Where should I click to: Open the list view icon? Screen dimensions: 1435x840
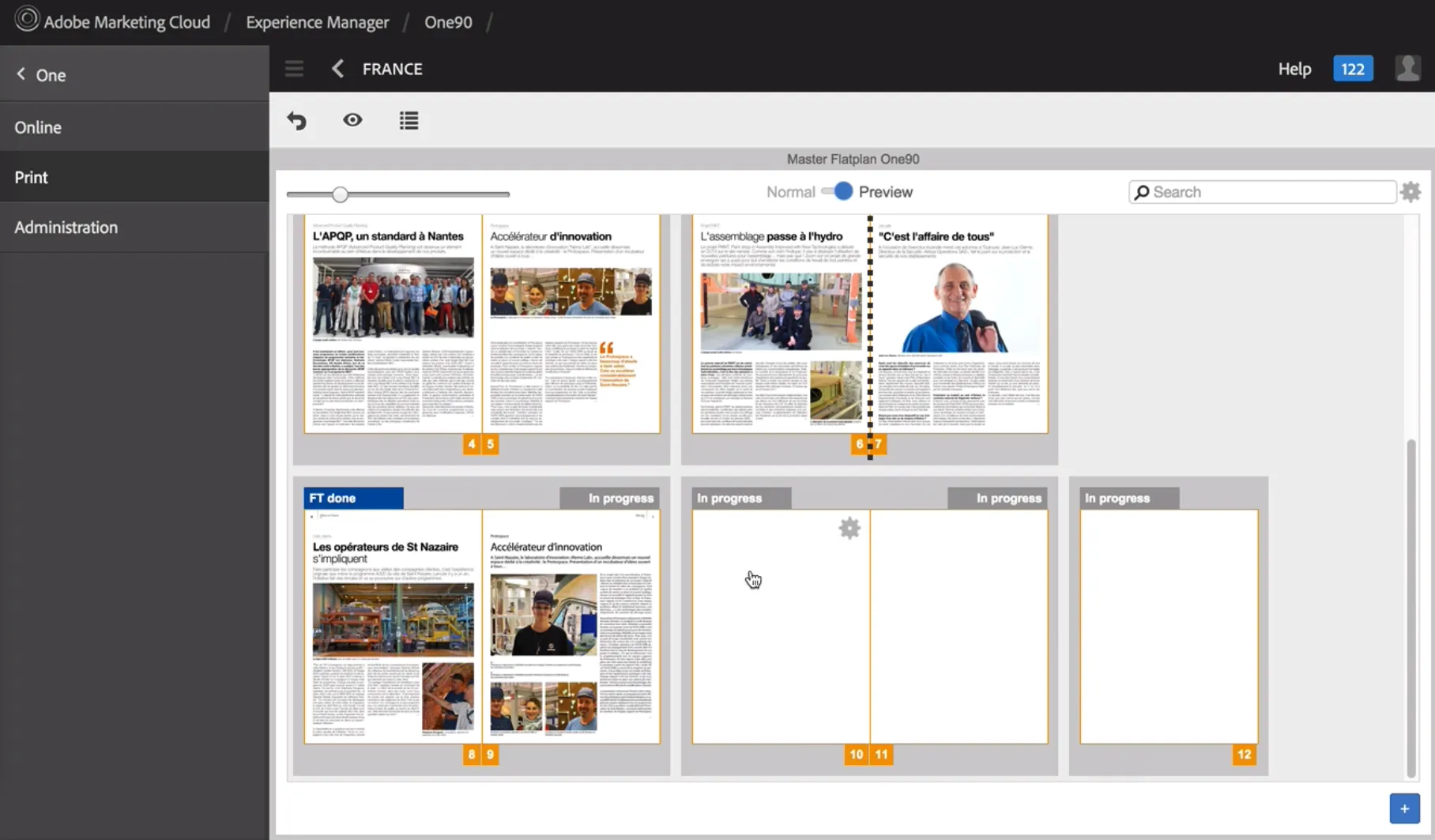[409, 121]
